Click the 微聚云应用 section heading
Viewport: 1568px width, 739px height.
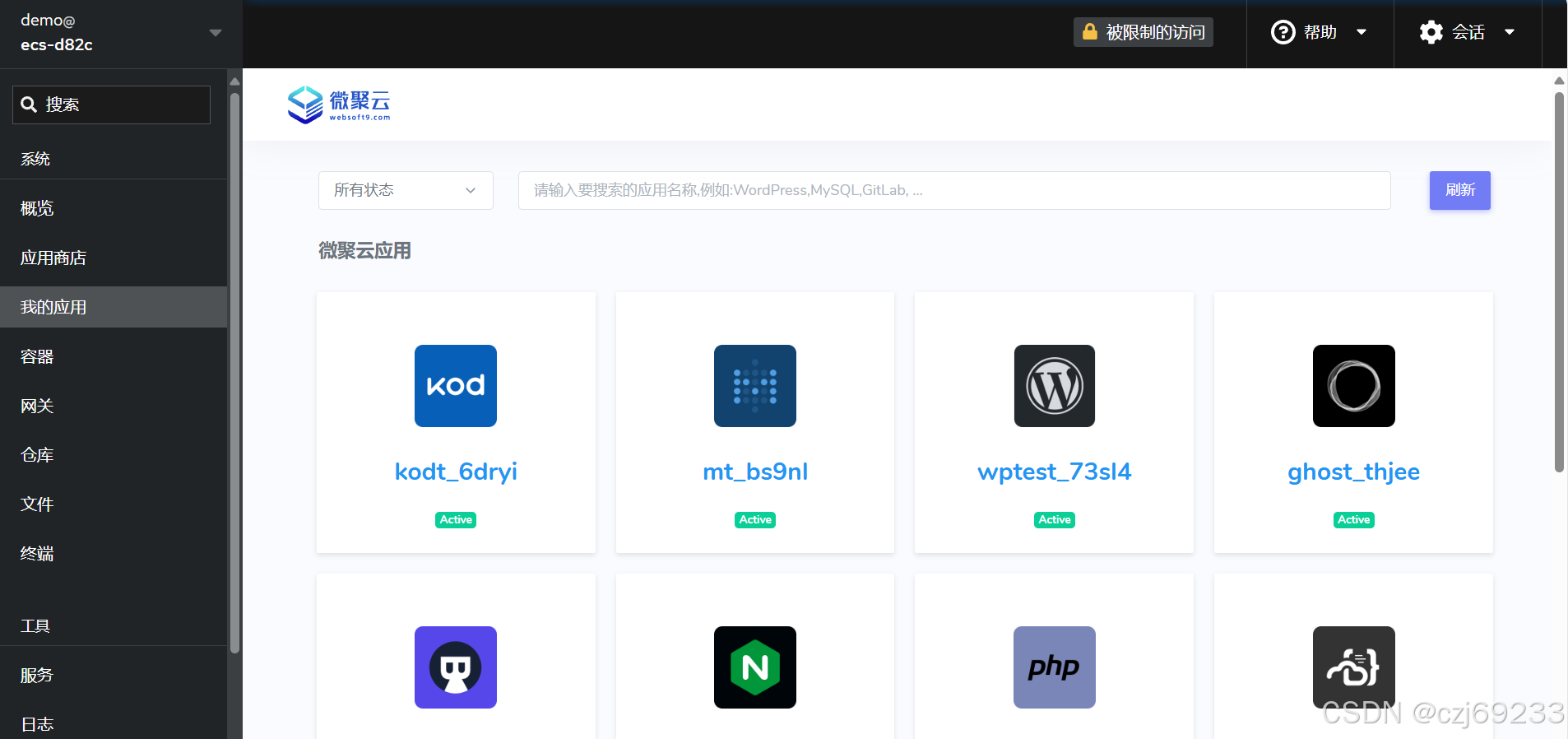pos(364,251)
